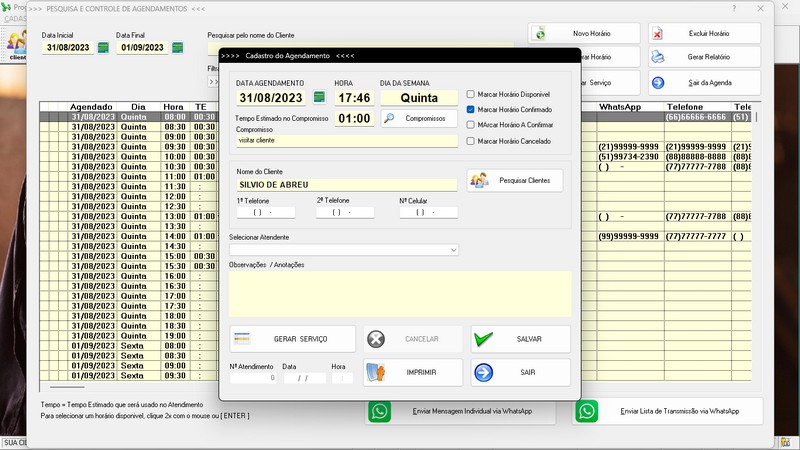The image size is (800, 450).
Task: Click the grid horizontal scrollbar thumb
Action: click(67, 387)
